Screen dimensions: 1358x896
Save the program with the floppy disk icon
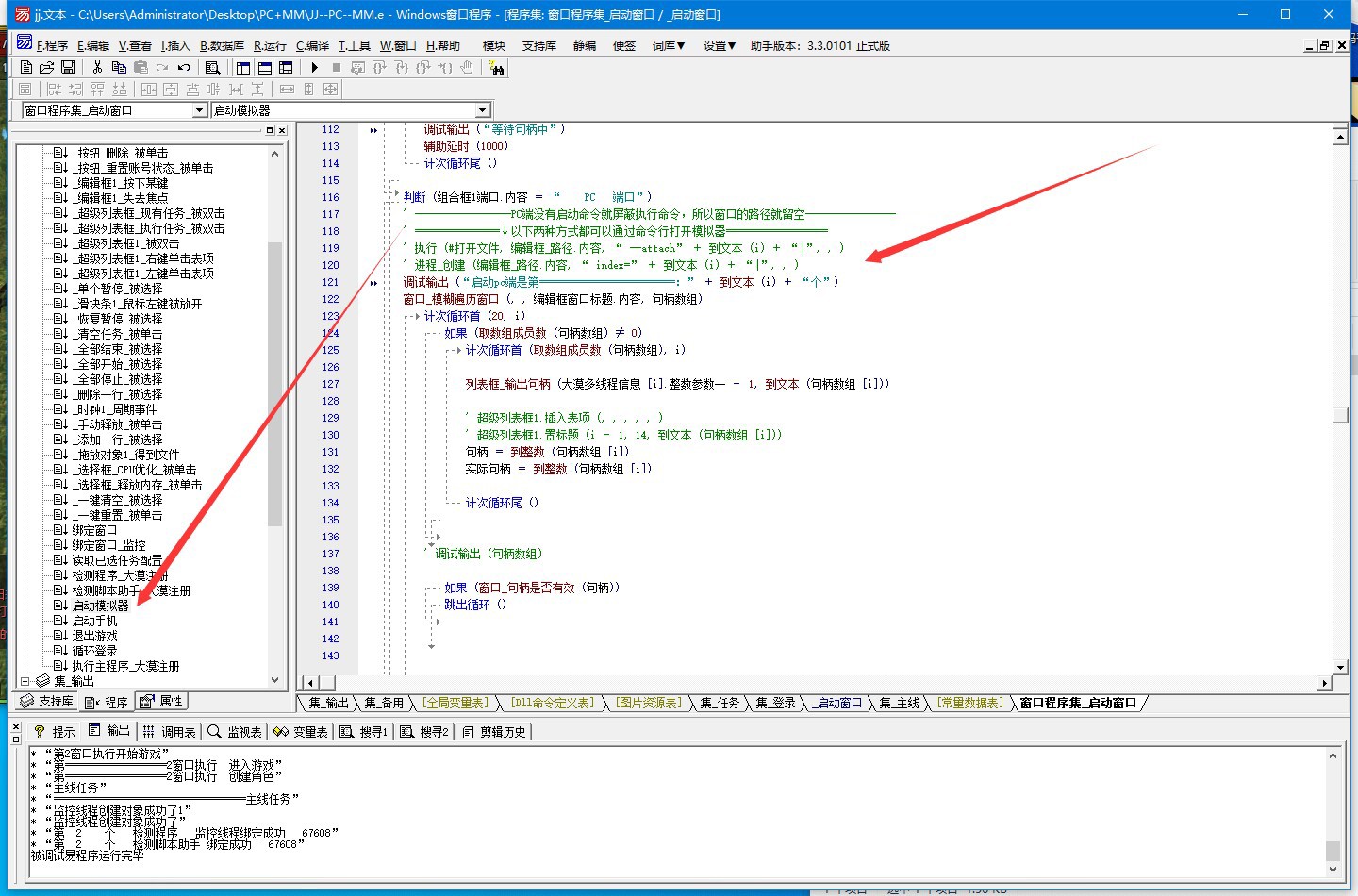click(x=68, y=67)
